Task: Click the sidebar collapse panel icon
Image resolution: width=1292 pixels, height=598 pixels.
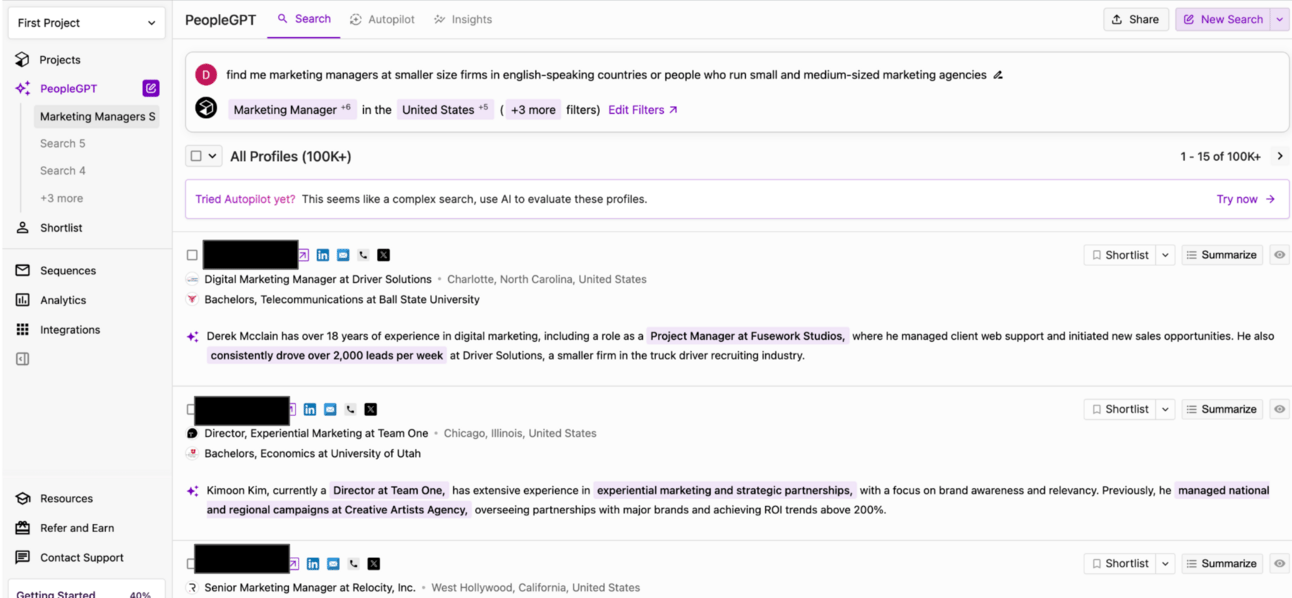Action: [22, 359]
